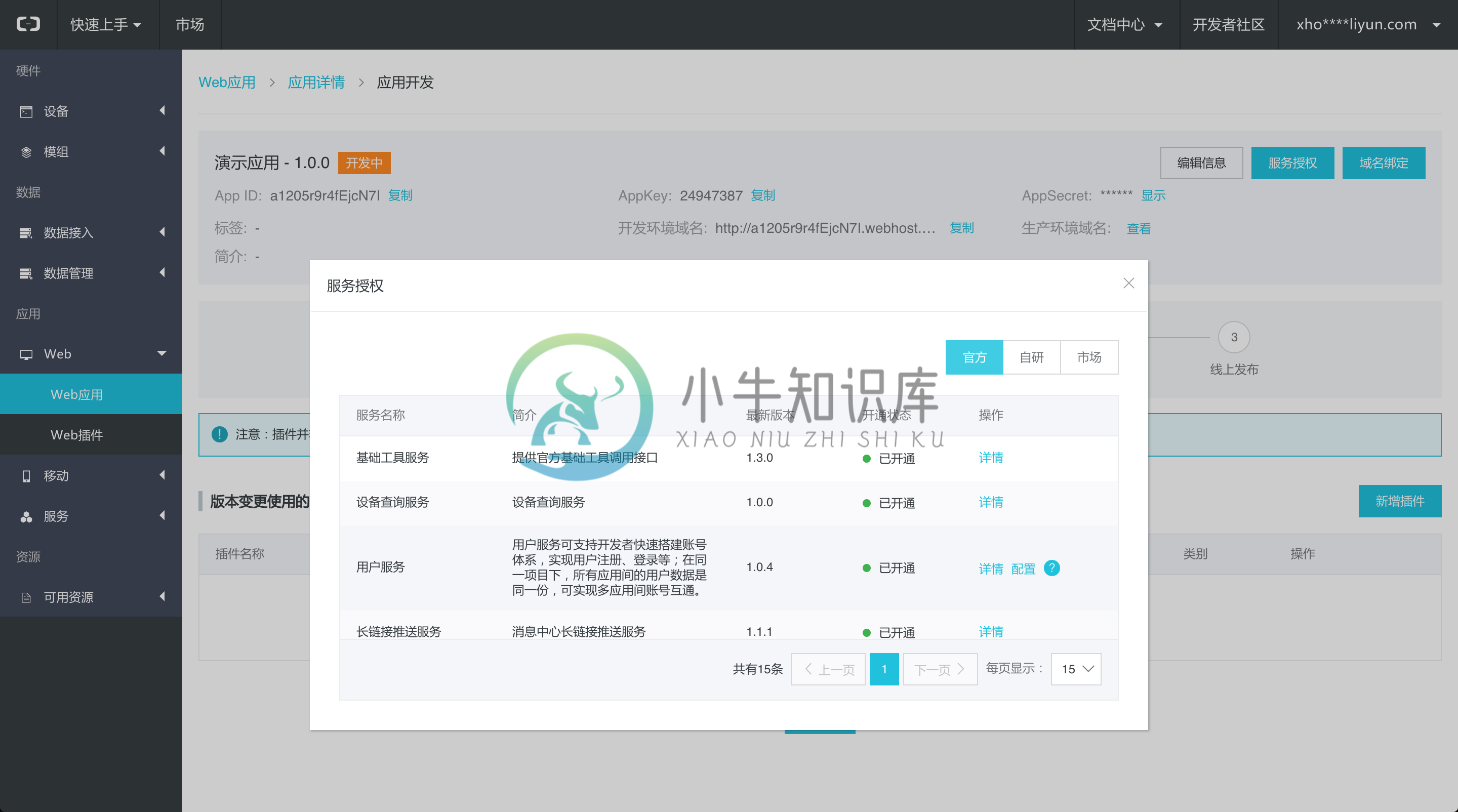Click the 用户服务 service name
1458x812 pixels.
tap(381, 567)
